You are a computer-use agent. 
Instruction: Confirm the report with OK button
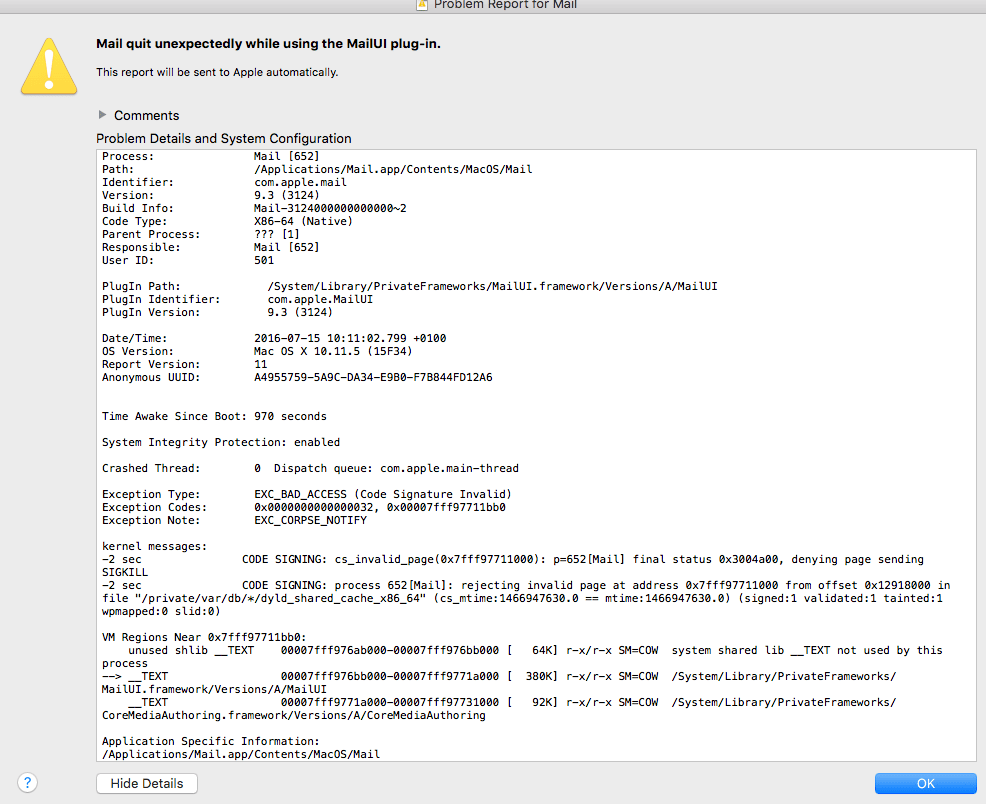925,783
